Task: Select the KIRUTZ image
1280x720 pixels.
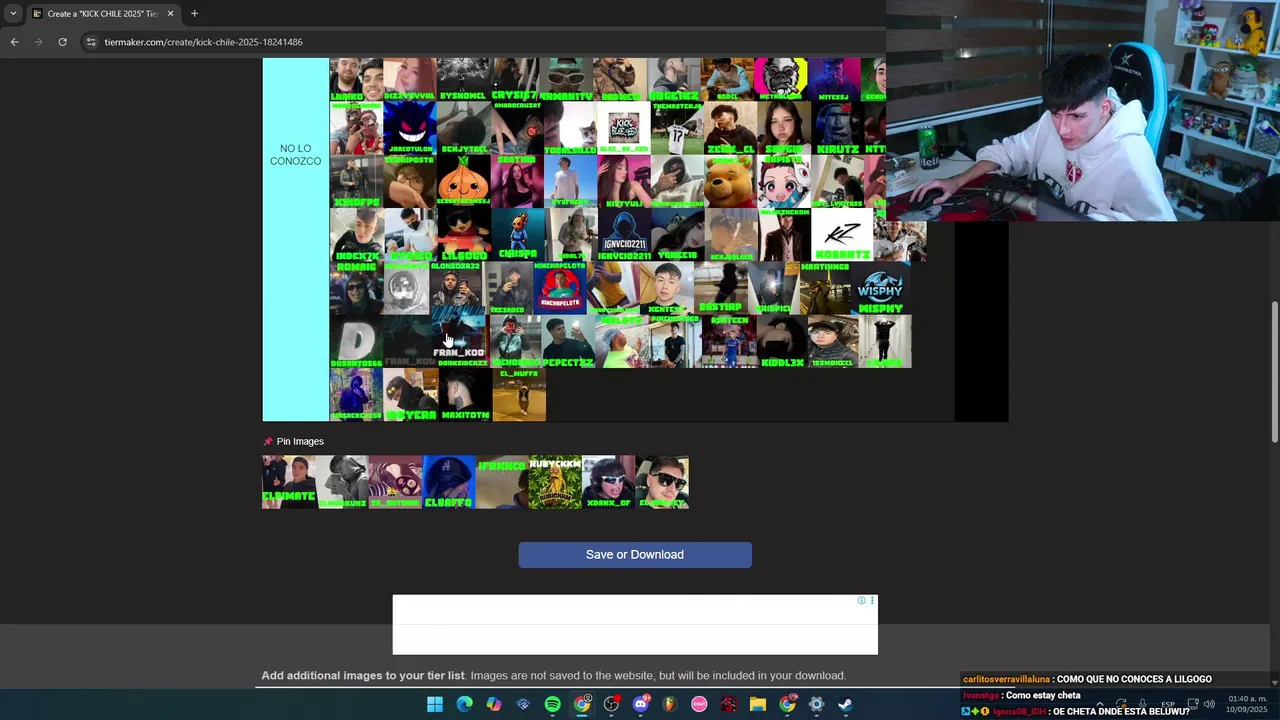Action: [x=836, y=129]
